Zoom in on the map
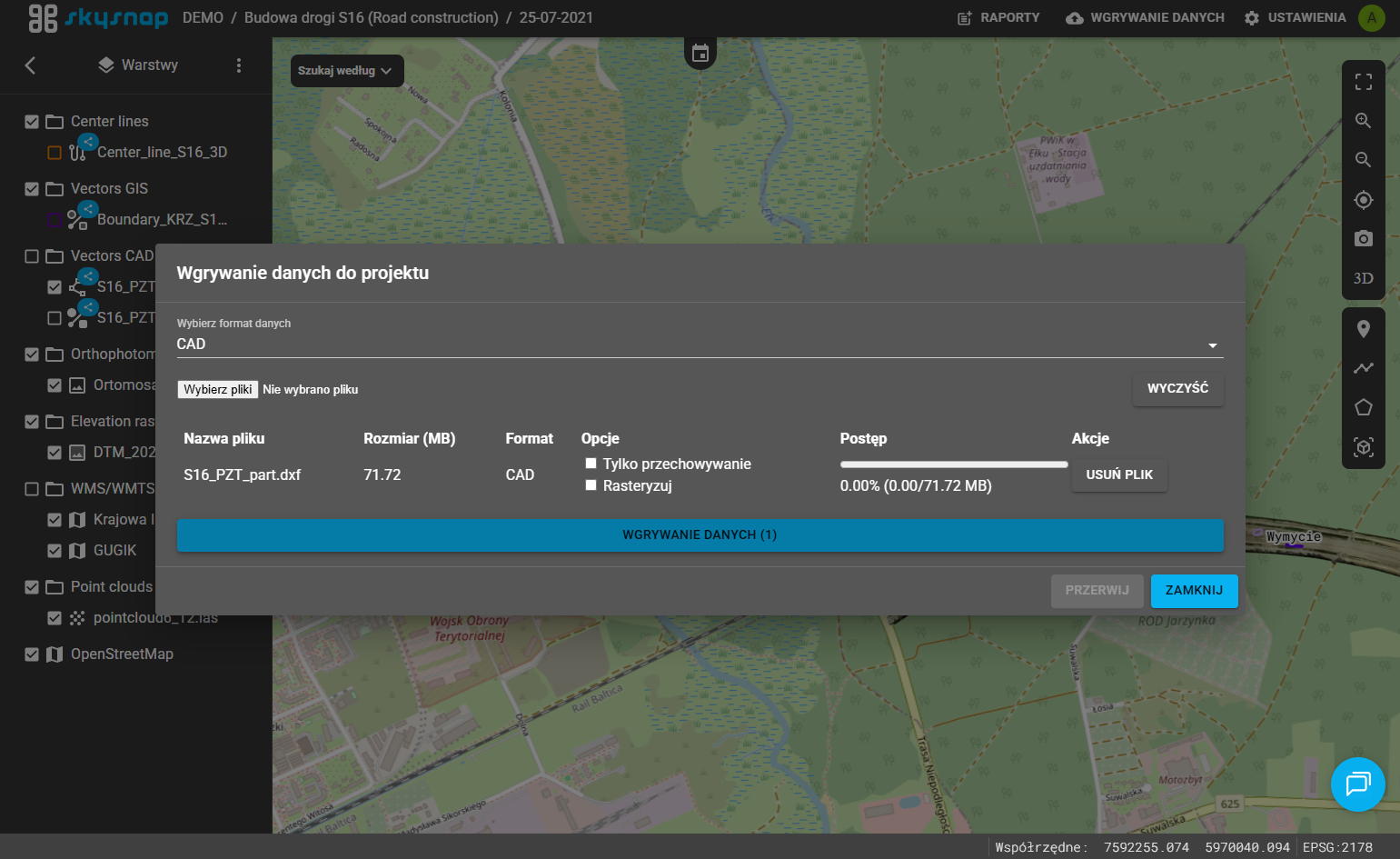 click(1363, 121)
